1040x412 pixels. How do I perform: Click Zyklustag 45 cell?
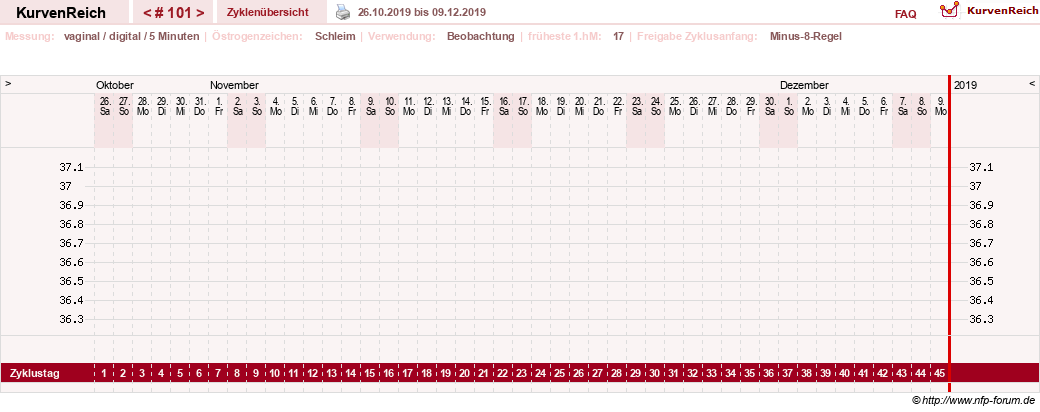pyautogui.click(x=939, y=374)
